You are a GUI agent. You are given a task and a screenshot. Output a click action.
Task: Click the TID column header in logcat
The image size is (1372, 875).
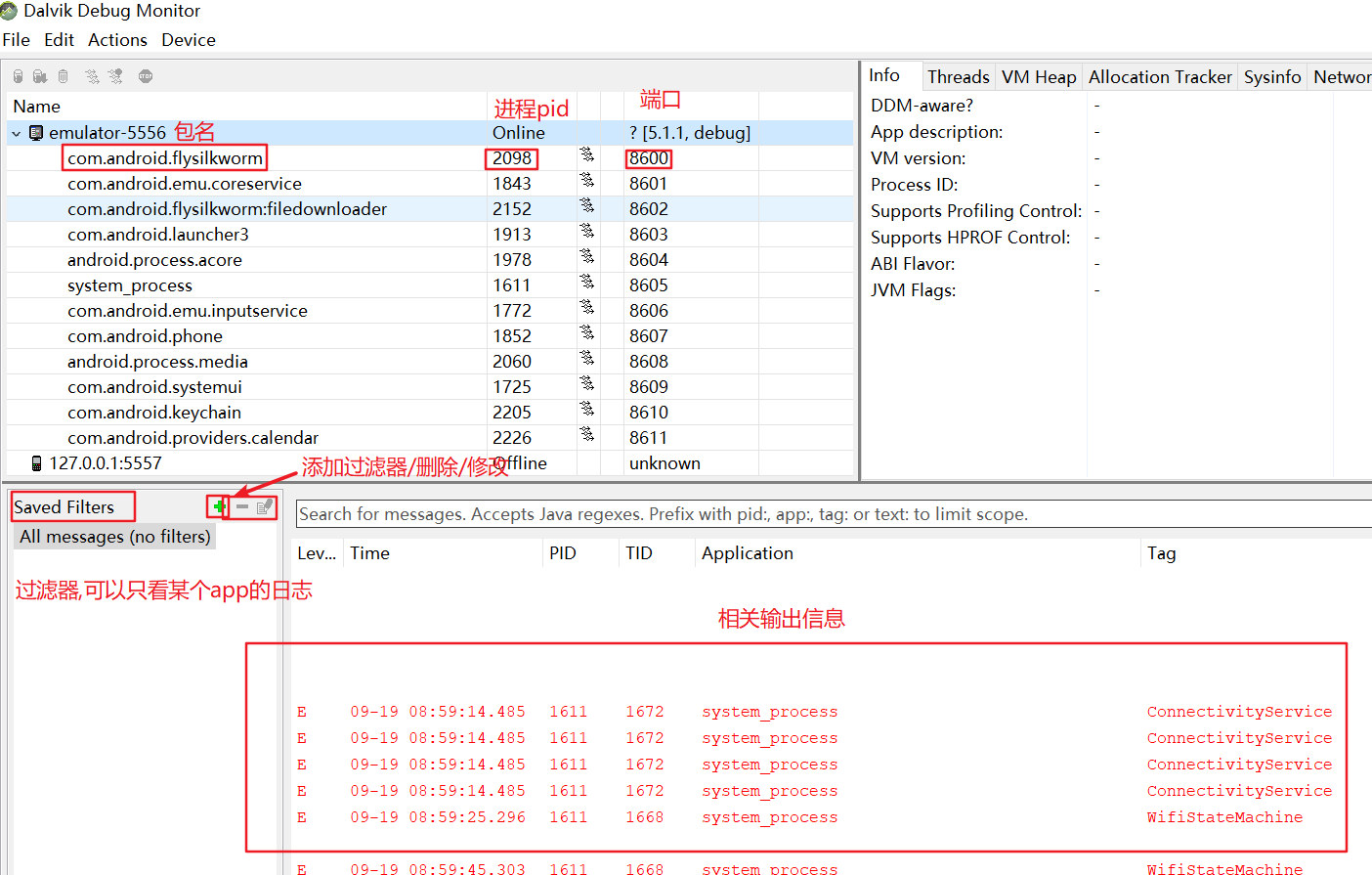click(x=659, y=553)
